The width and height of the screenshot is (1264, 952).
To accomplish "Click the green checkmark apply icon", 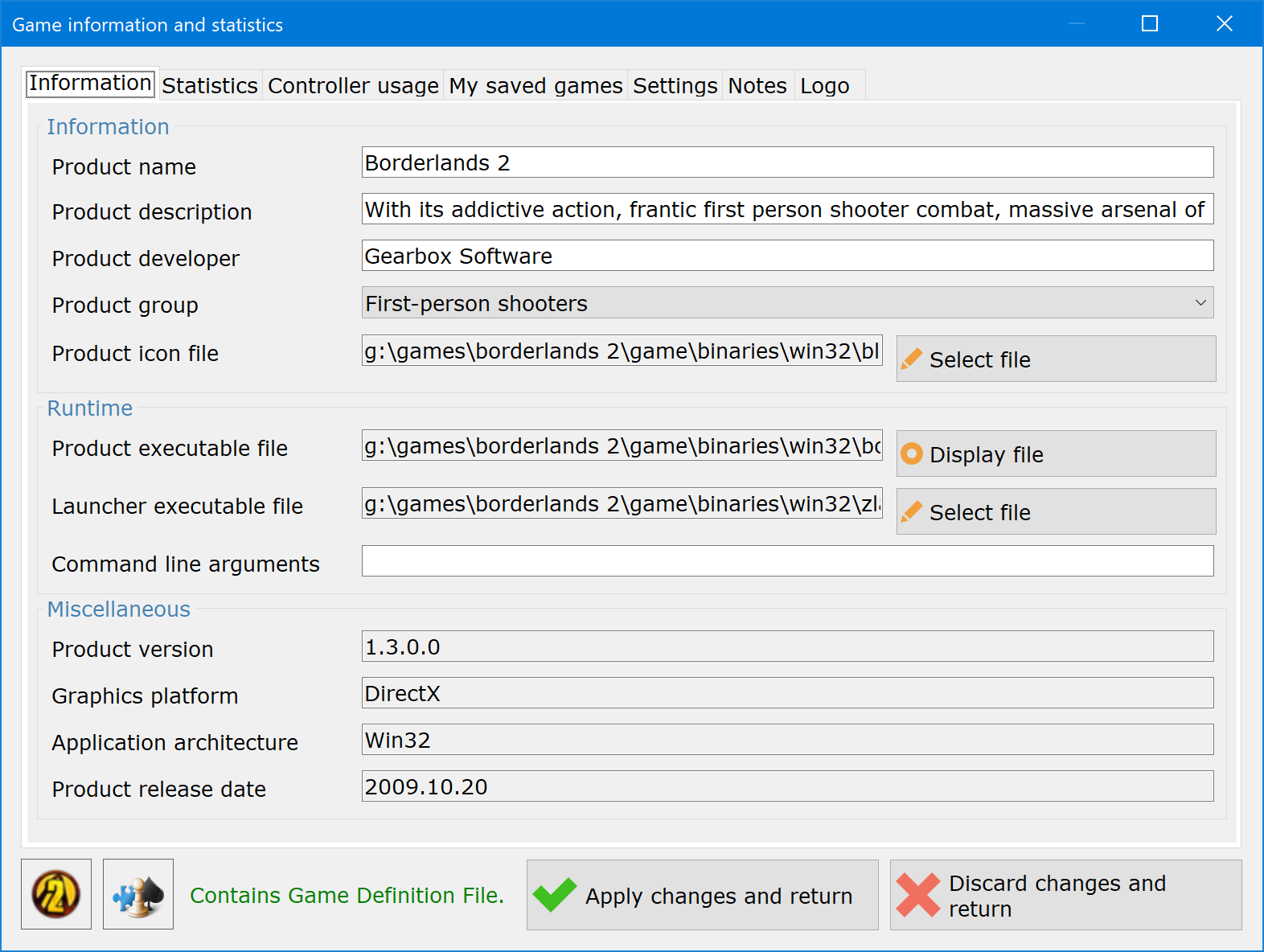I will [555, 895].
